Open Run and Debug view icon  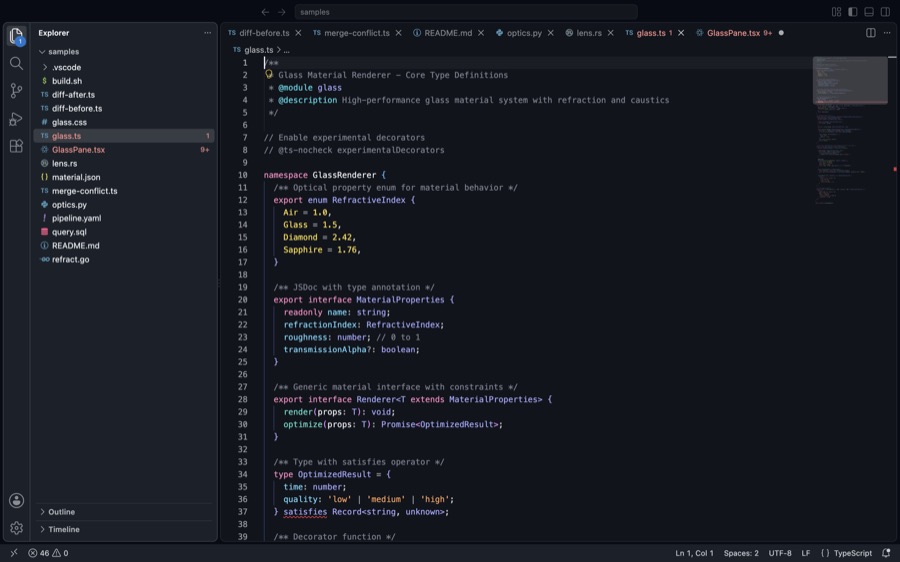(16, 119)
